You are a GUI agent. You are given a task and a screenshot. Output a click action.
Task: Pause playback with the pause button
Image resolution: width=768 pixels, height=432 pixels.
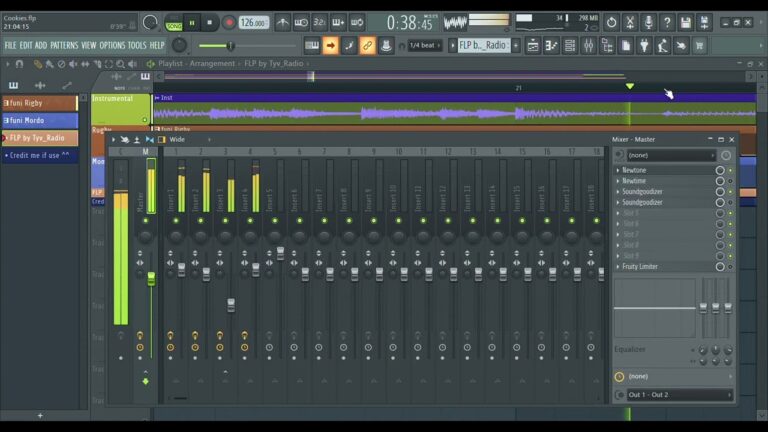click(x=192, y=23)
